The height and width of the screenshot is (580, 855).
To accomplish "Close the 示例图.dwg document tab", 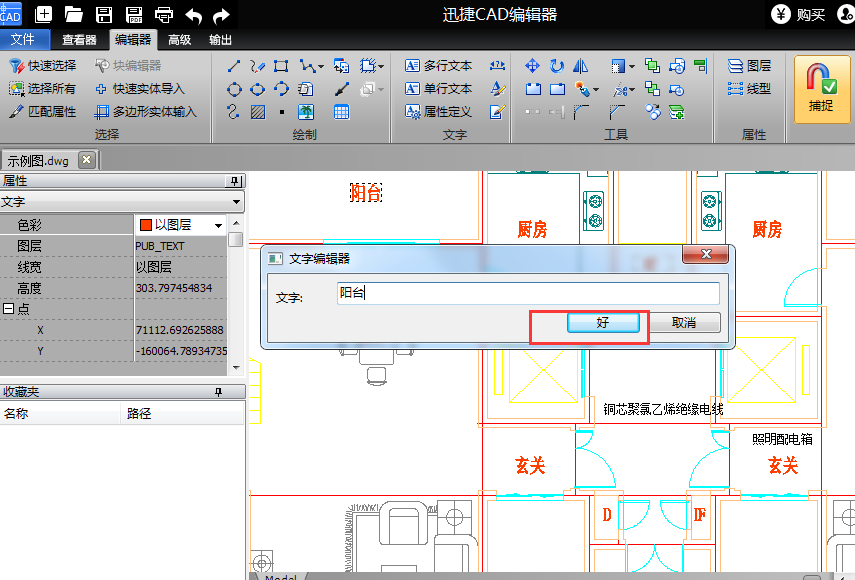I will 87,160.
